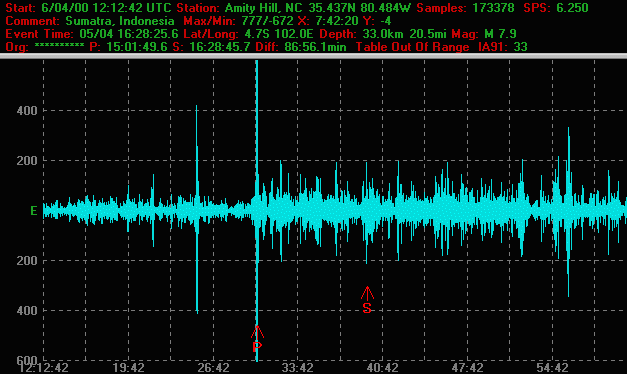Select the green E channel label

34,211
